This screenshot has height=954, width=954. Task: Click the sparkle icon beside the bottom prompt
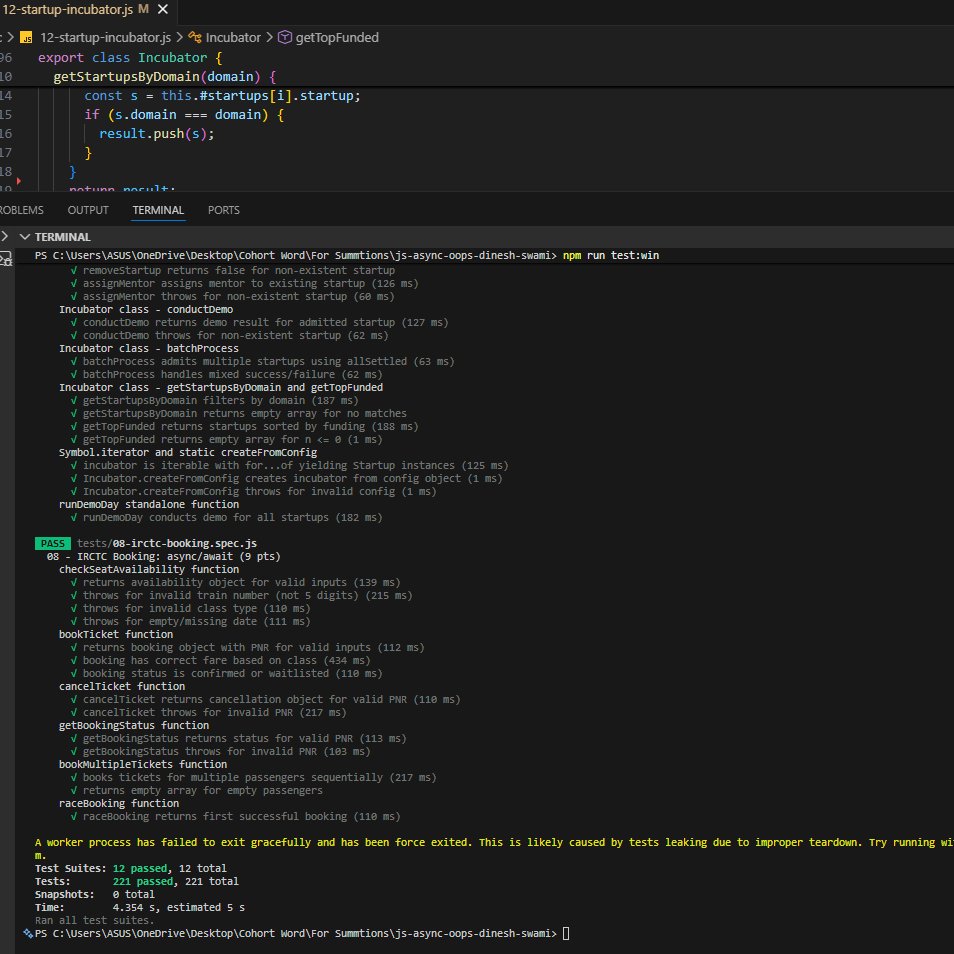(x=27, y=933)
